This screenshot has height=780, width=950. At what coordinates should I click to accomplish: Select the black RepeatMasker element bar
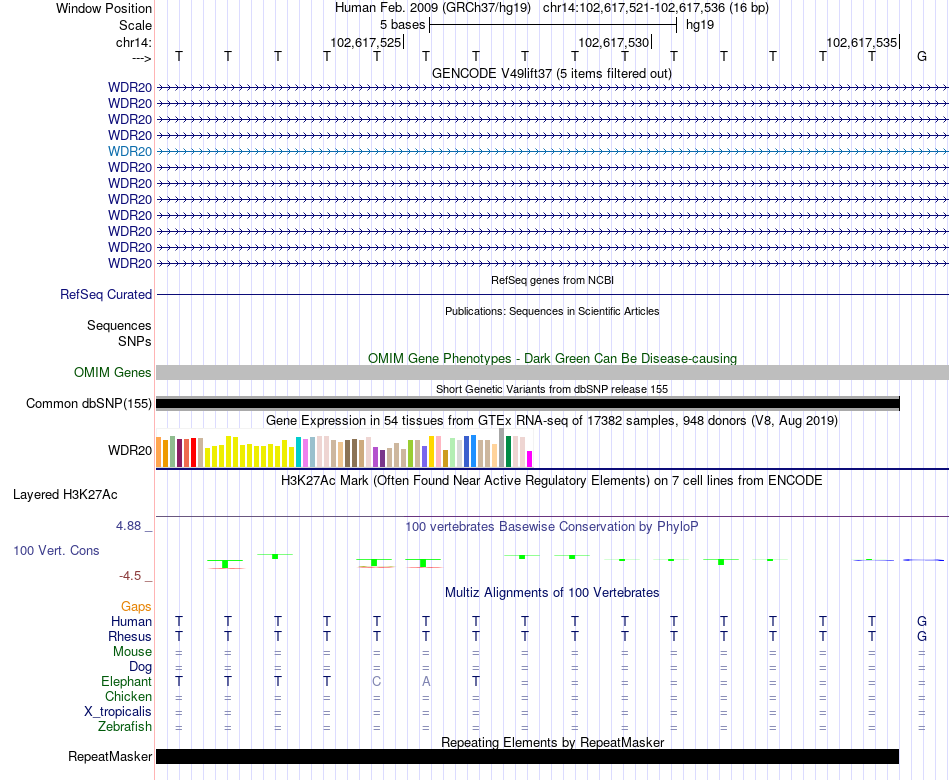527,756
